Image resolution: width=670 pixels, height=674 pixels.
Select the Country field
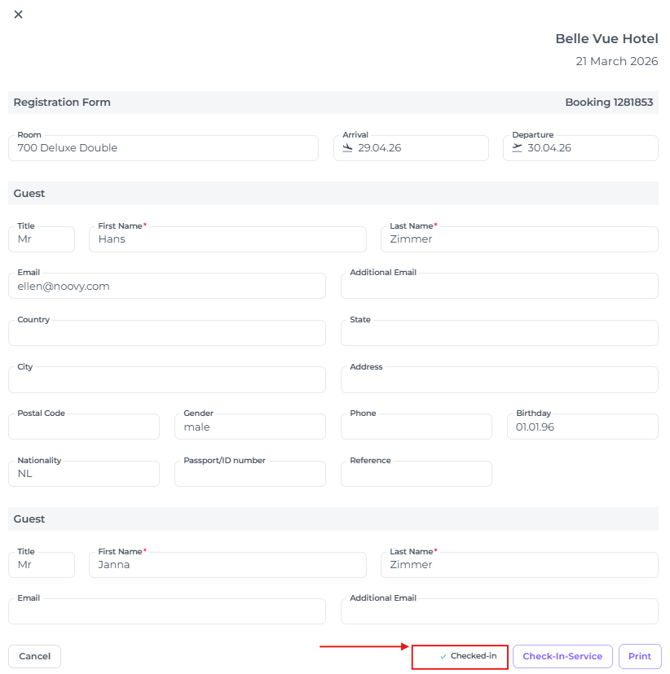click(x=166, y=333)
